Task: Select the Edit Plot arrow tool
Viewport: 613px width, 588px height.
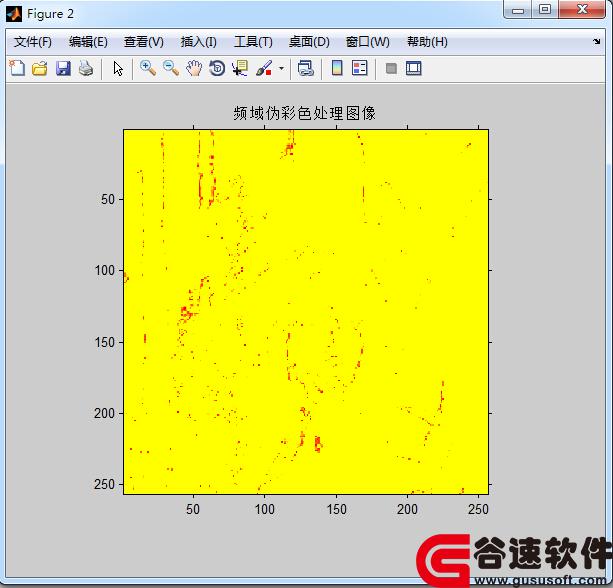Action: coord(118,68)
